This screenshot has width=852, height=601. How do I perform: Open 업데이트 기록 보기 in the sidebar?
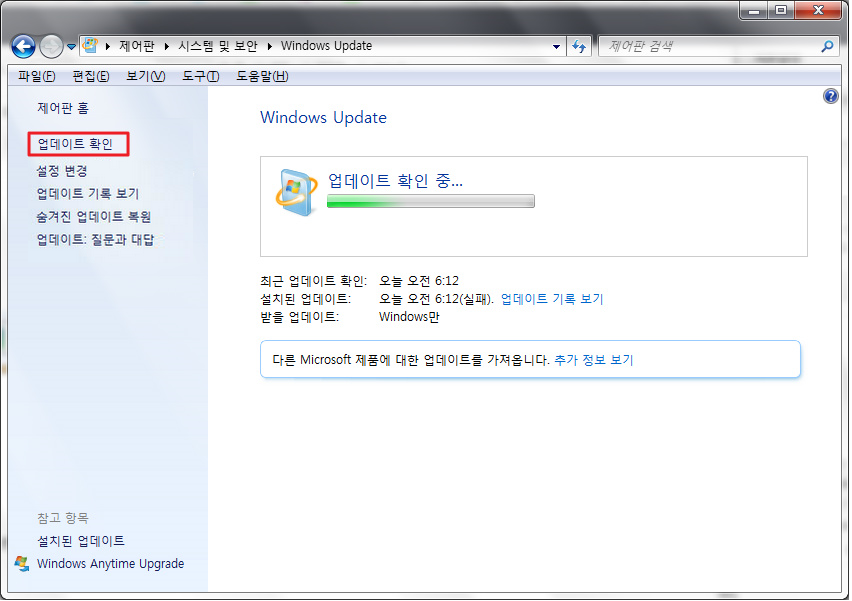(x=87, y=193)
